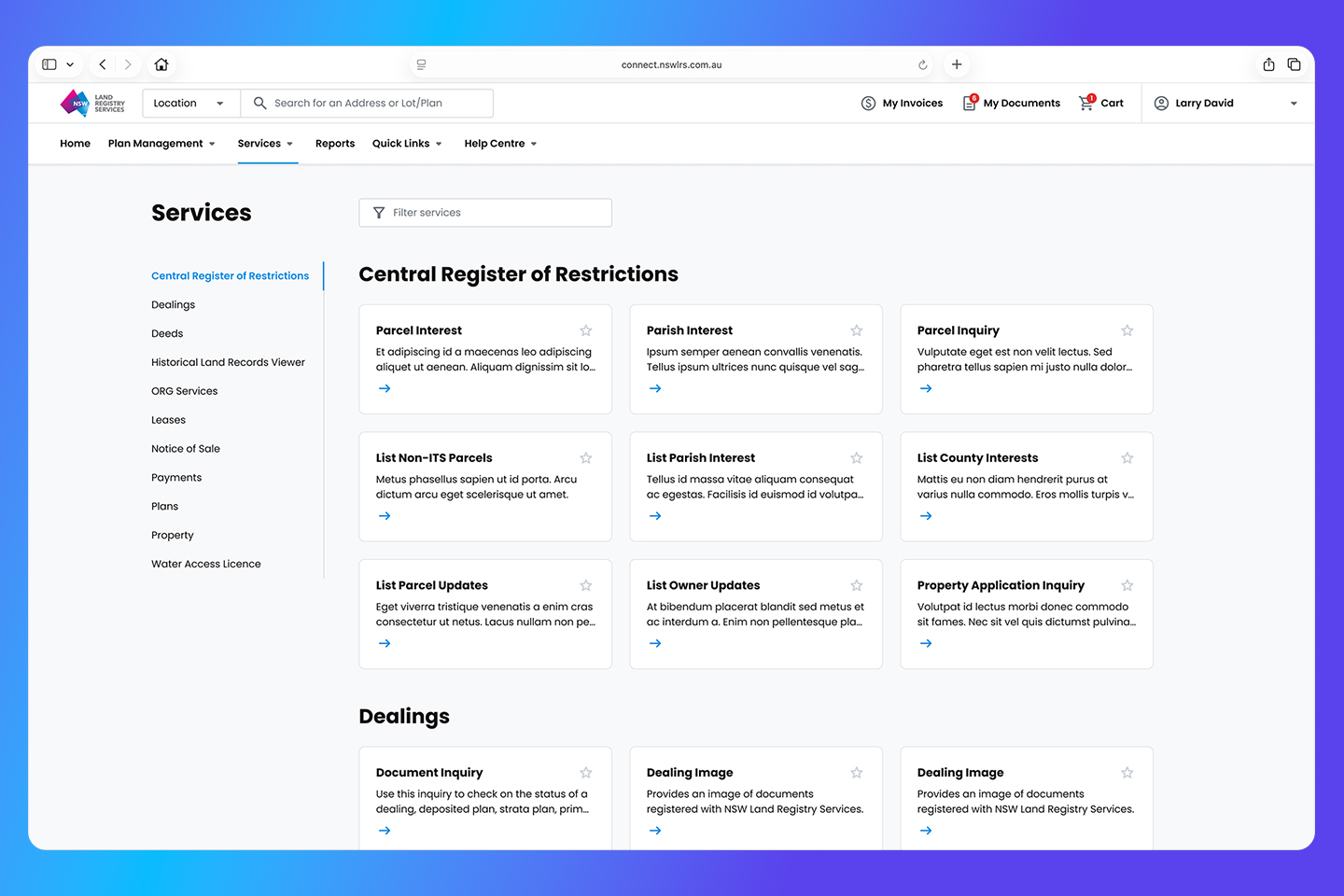Toggle favorite star on Property Application Inquiry
Viewport: 1344px width, 896px height.
[x=1127, y=585]
